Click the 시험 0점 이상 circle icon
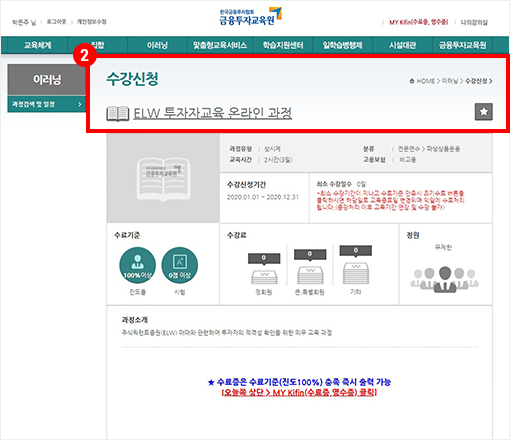The image size is (510, 440). click(180, 265)
